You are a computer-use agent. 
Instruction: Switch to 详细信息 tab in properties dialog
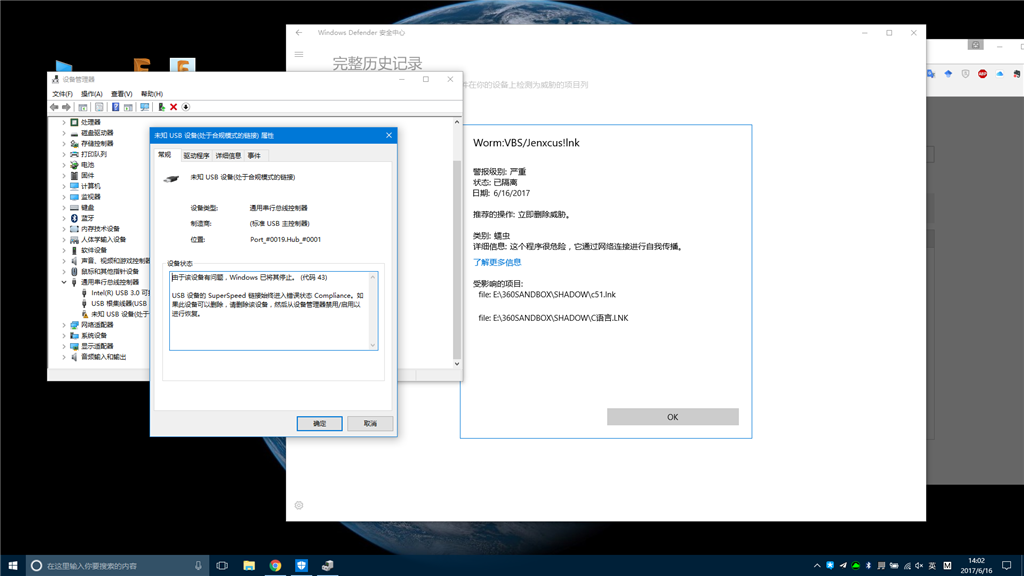228,155
